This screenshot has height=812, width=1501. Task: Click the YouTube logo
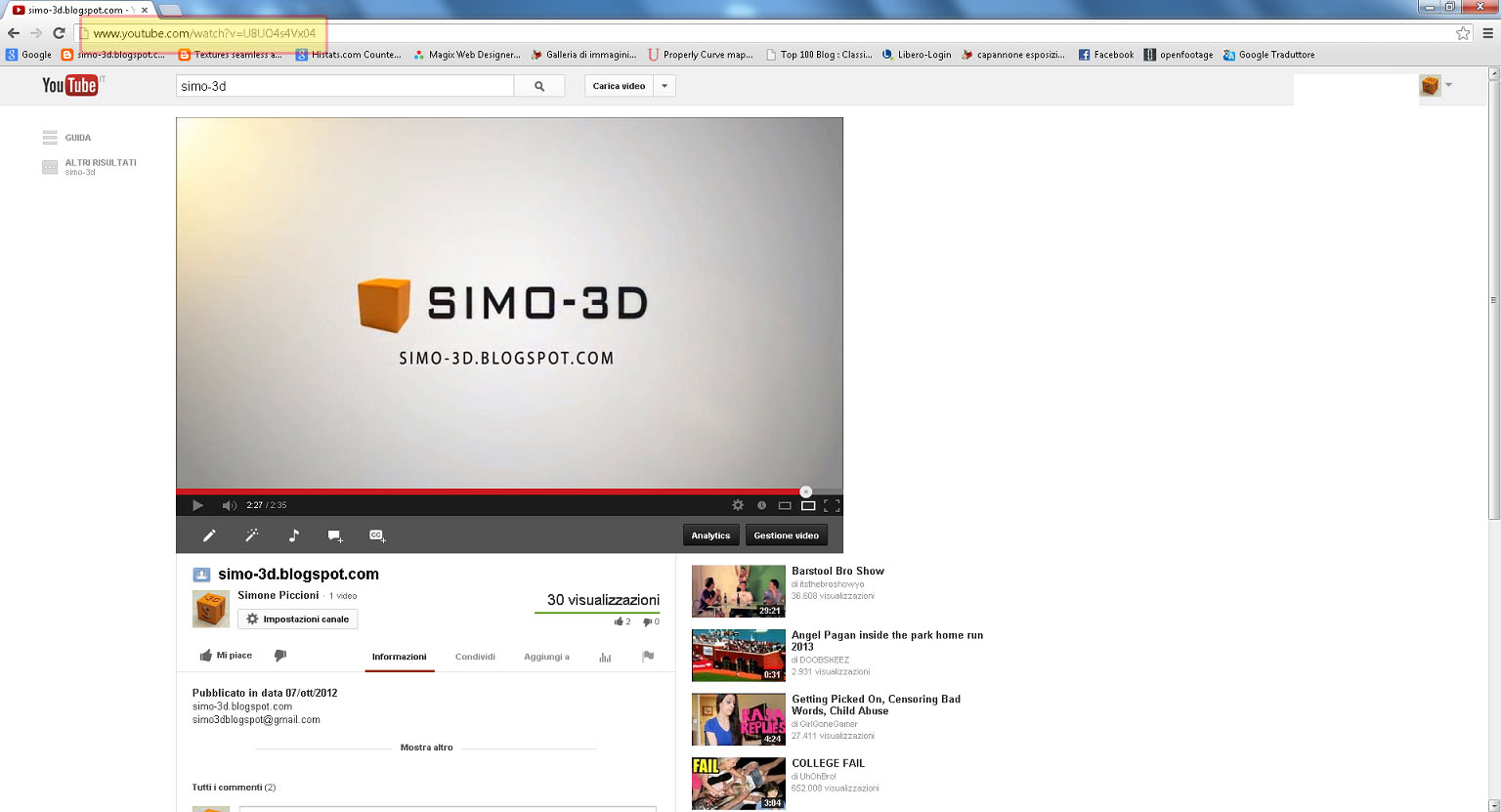pos(70,85)
